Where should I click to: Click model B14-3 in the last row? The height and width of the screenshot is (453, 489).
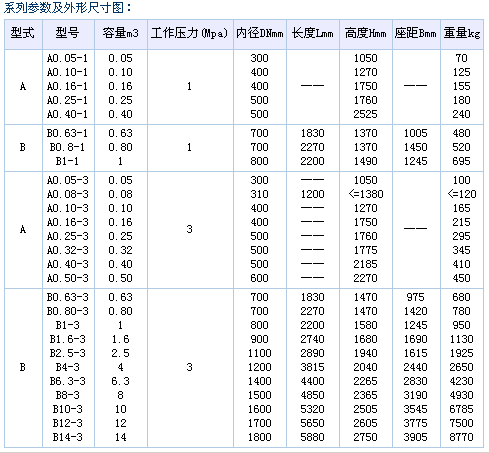click(x=68, y=437)
